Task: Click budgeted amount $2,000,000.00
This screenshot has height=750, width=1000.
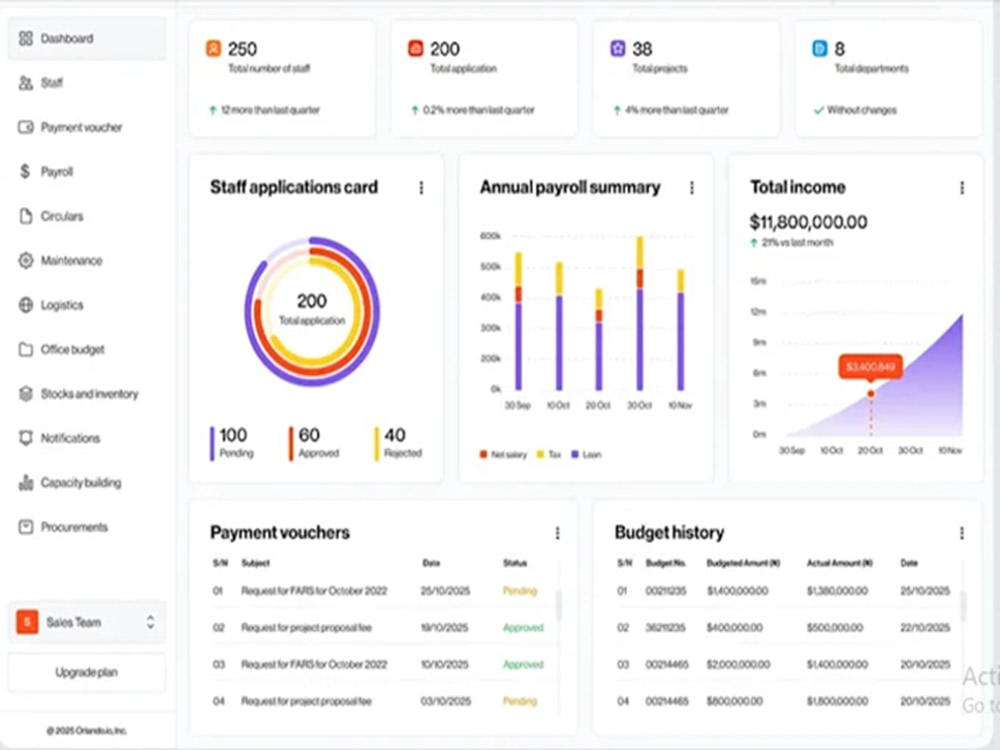Action: tap(738, 665)
